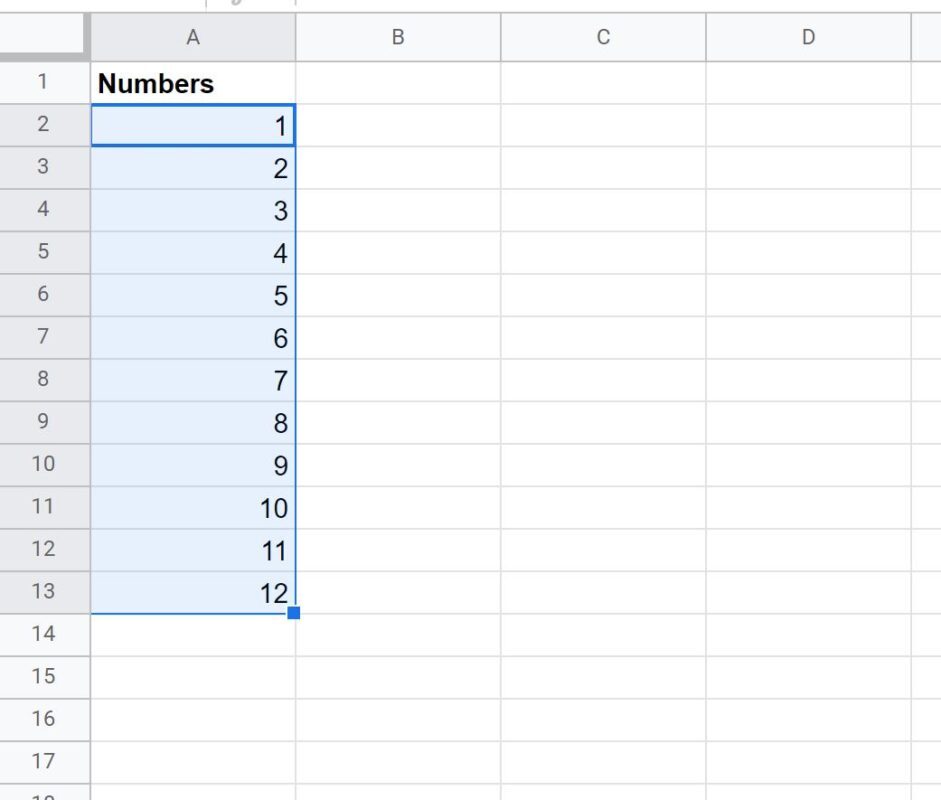Select column C header
This screenshot has width=941, height=800.
click(x=603, y=37)
